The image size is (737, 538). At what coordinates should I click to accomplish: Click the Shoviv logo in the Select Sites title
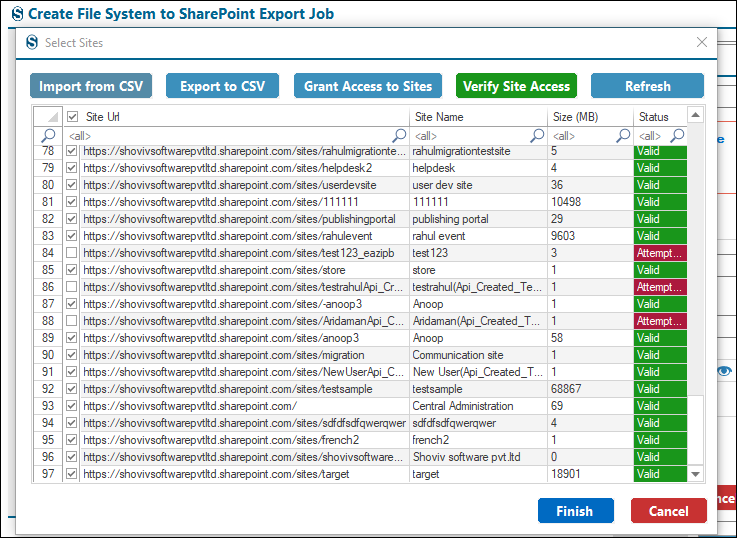[32, 42]
